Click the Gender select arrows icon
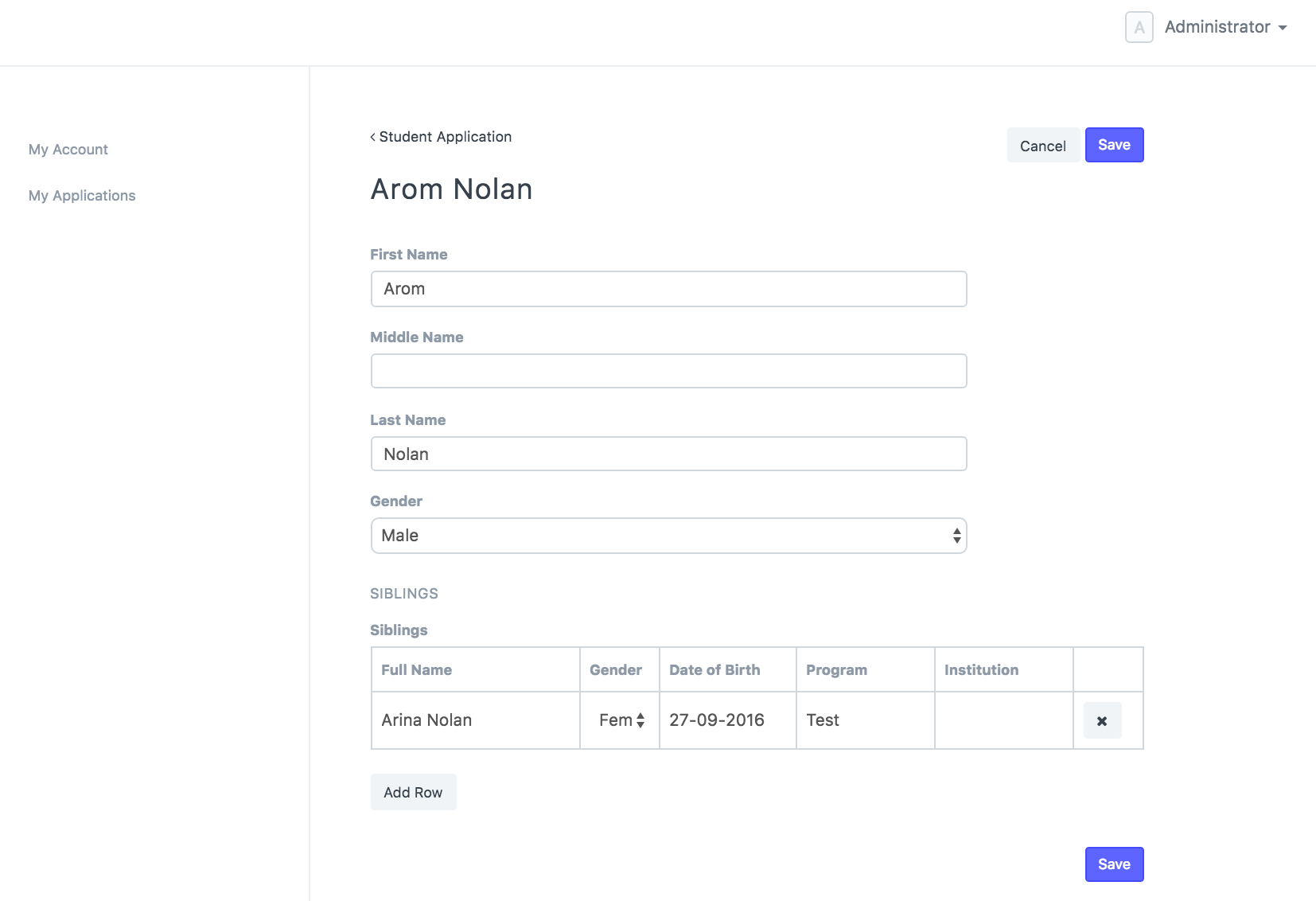 coord(956,535)
